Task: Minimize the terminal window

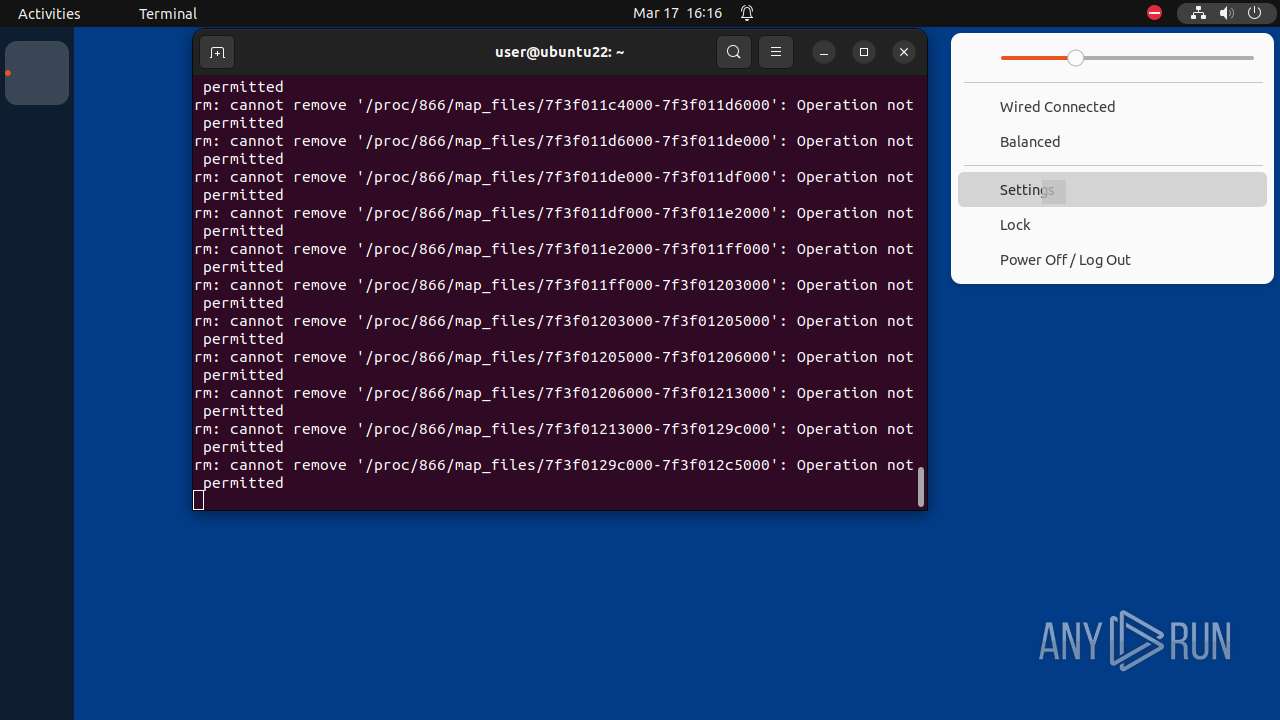Action: click(824, 52)
